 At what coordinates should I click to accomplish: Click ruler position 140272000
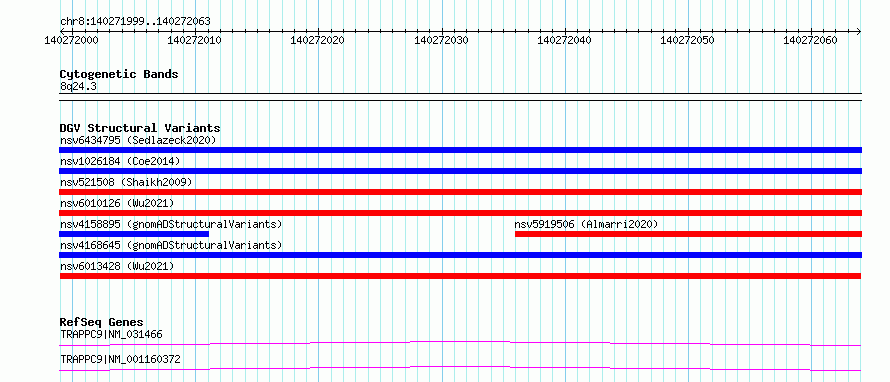71,40
